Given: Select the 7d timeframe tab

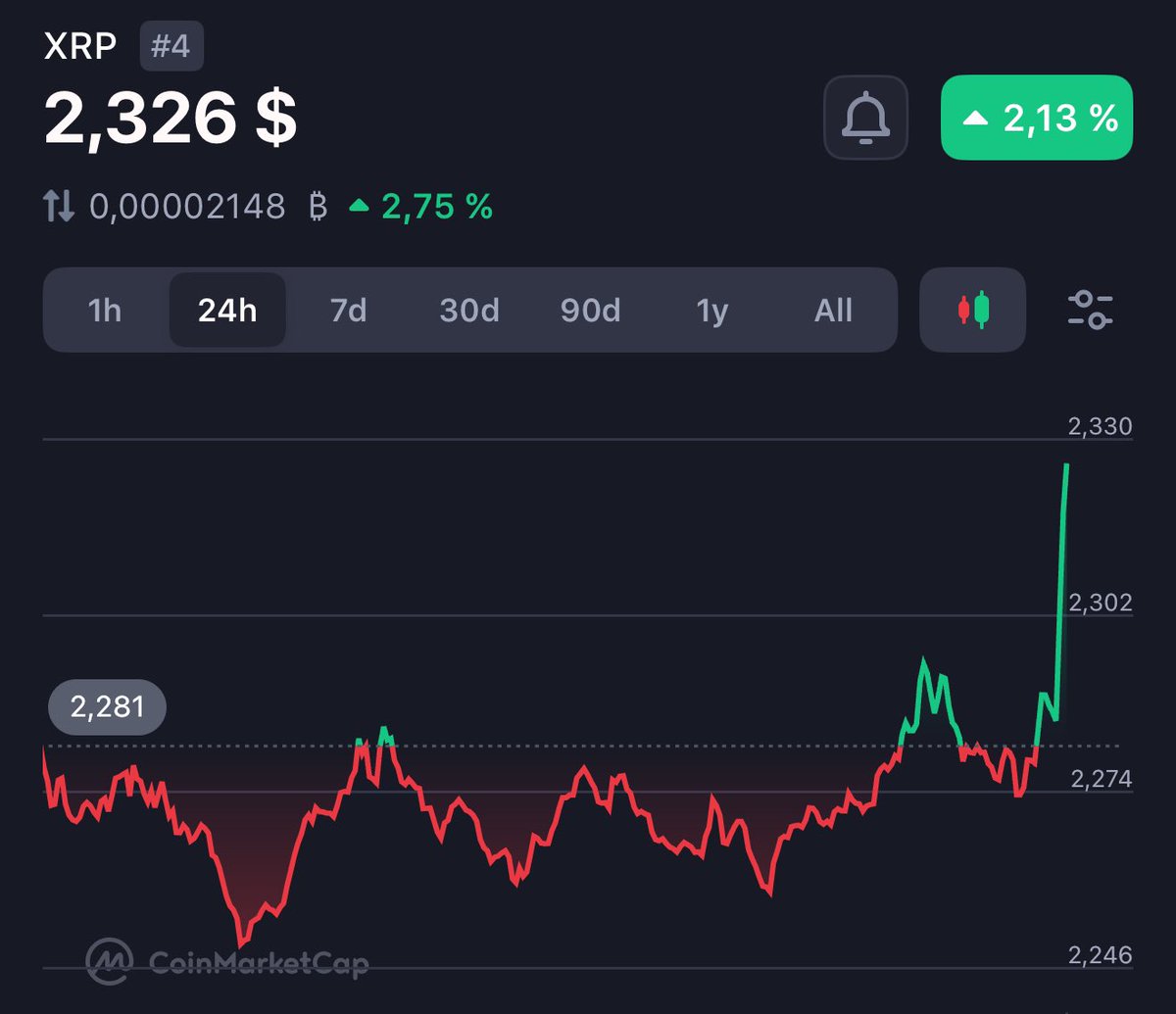Looking at the screenshot, I should tap(348, 311).
